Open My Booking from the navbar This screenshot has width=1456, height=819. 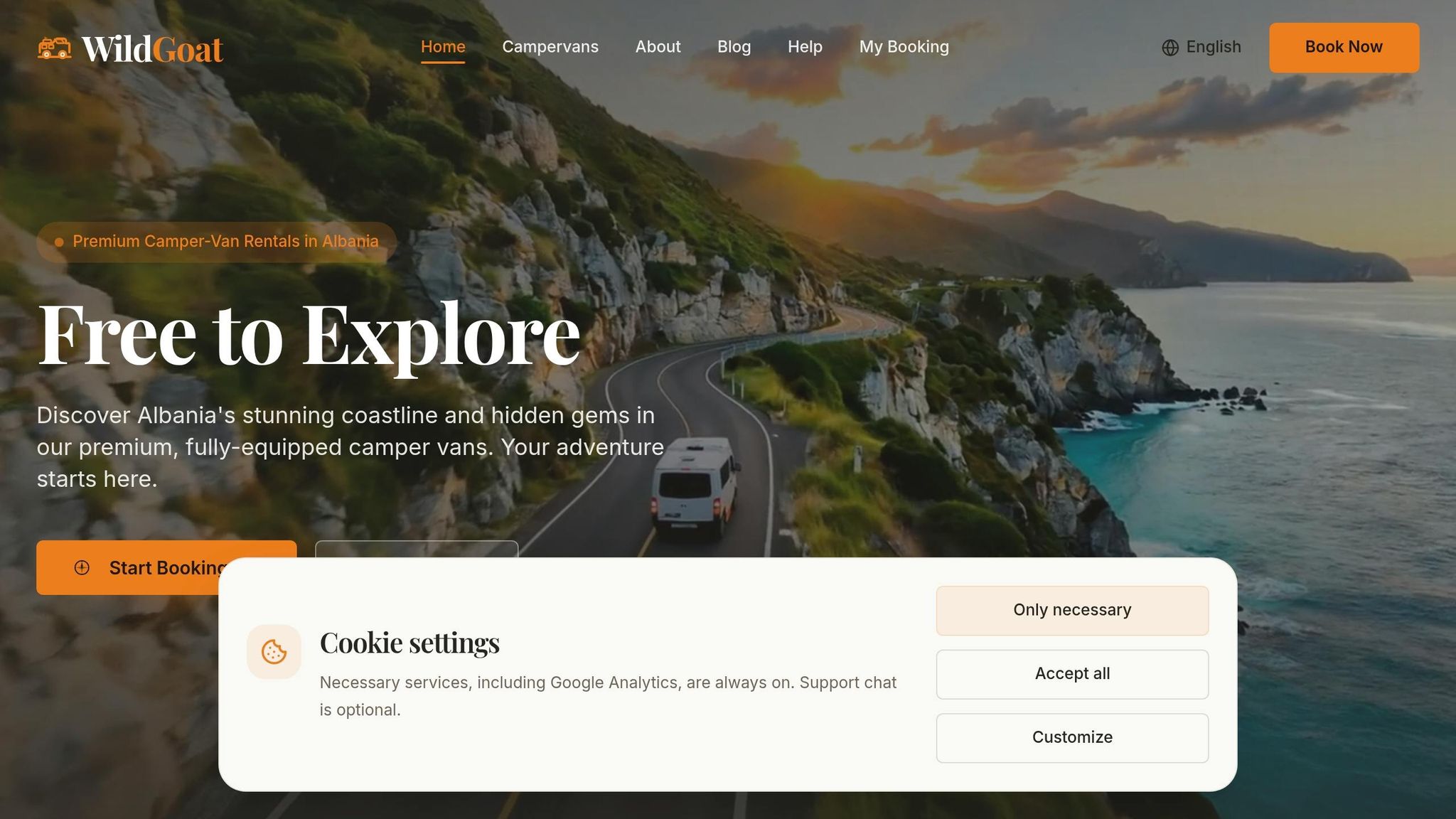[904, 47]
